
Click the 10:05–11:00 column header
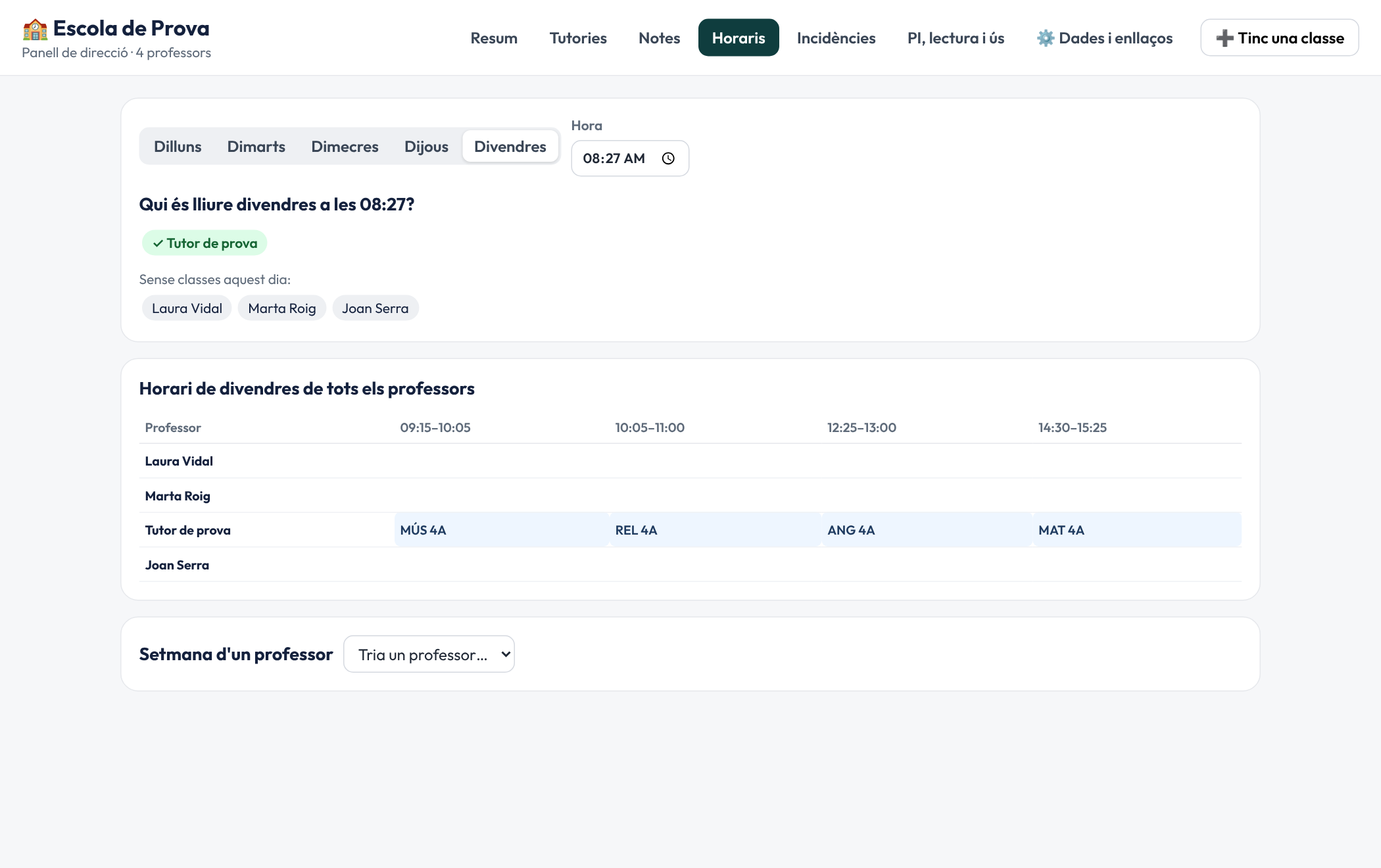coord(650,427)
